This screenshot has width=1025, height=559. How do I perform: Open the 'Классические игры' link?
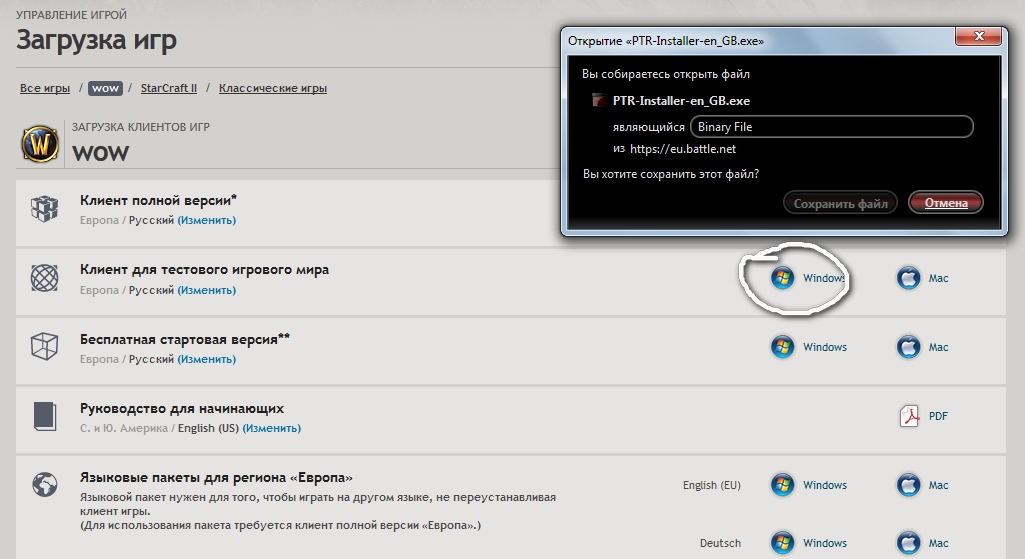click(x=273, y=88)
